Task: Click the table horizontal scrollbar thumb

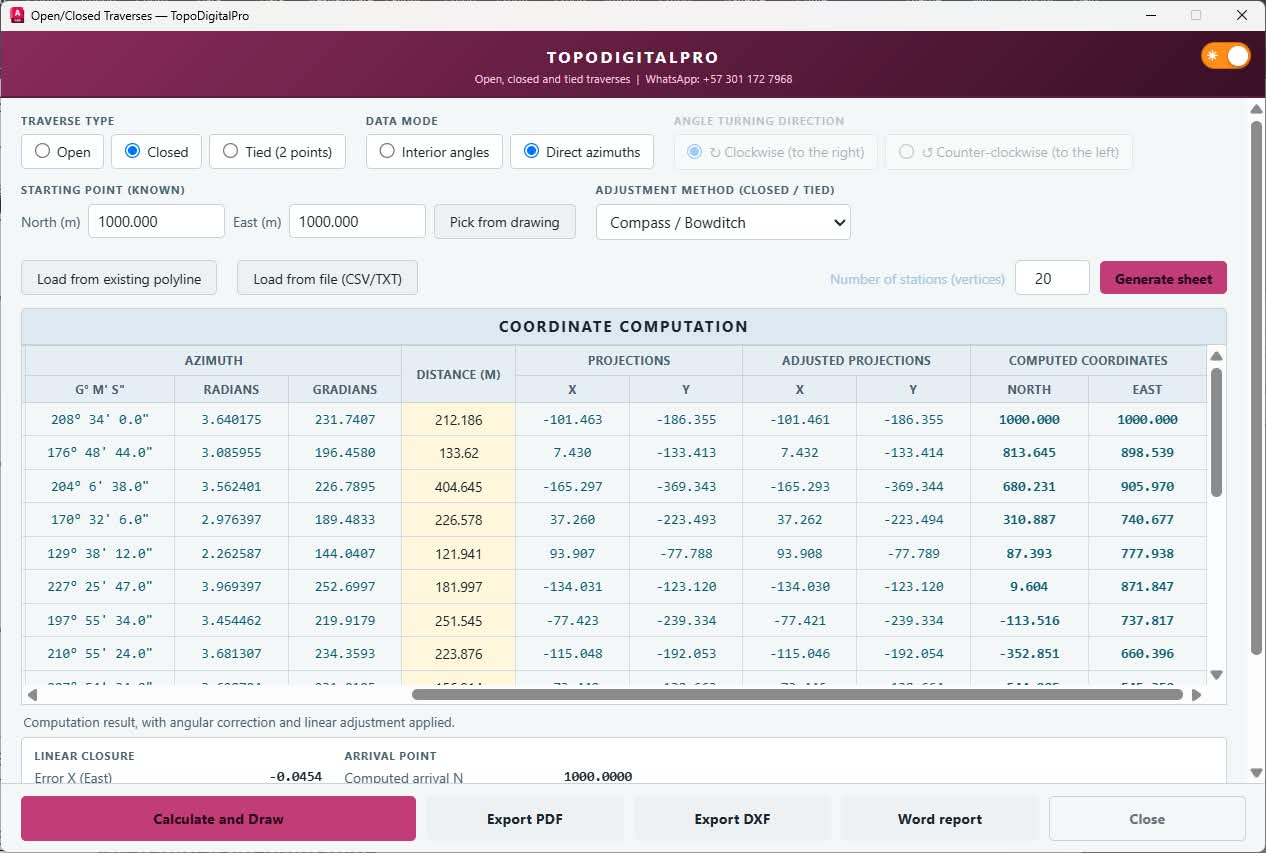Action: [797, 694]
